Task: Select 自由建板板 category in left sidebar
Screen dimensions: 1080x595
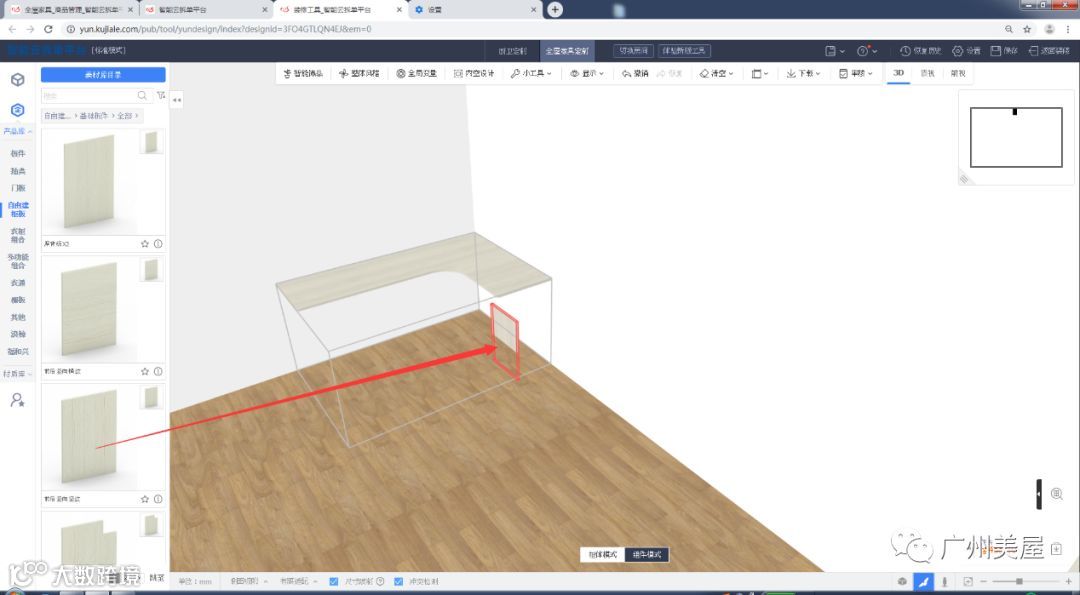Action: [18, 210]
